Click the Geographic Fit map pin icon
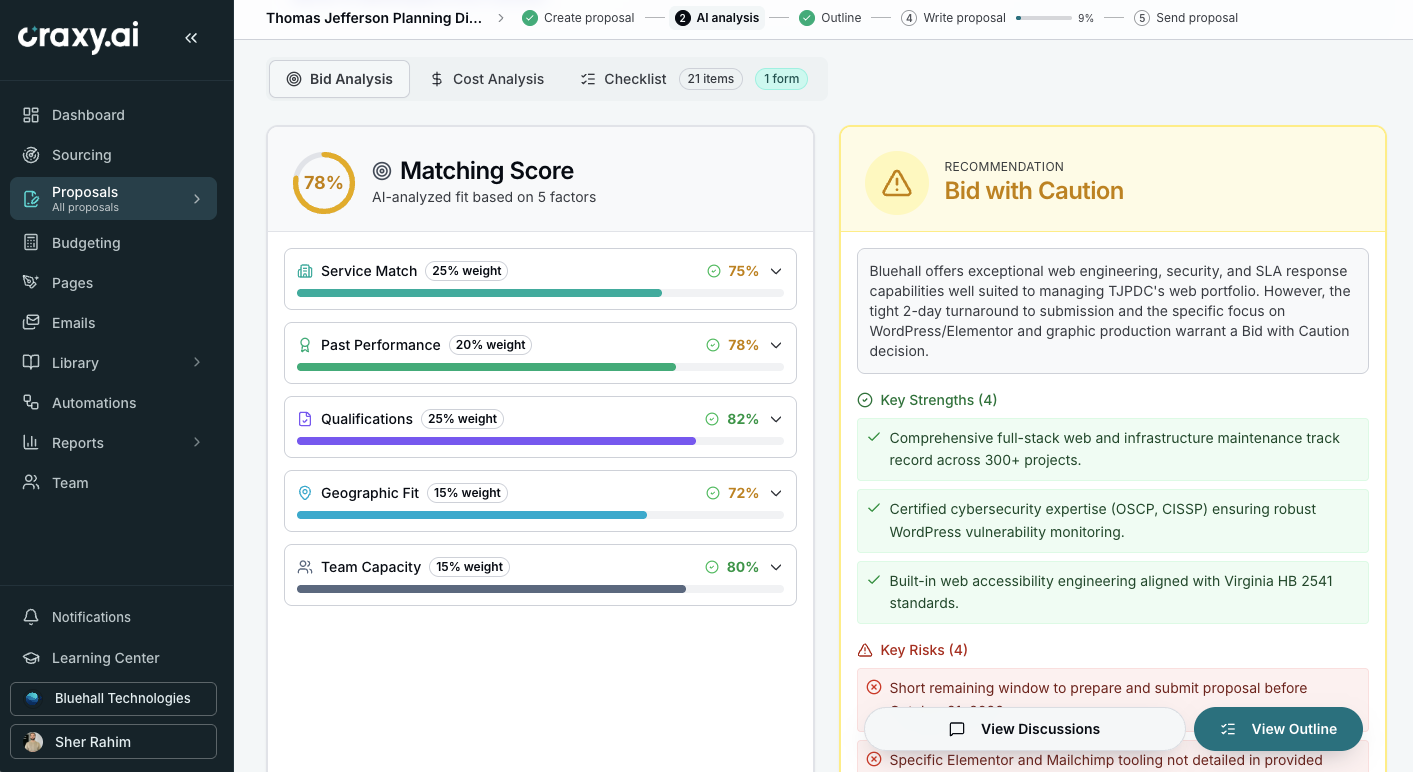 point(305,493)
